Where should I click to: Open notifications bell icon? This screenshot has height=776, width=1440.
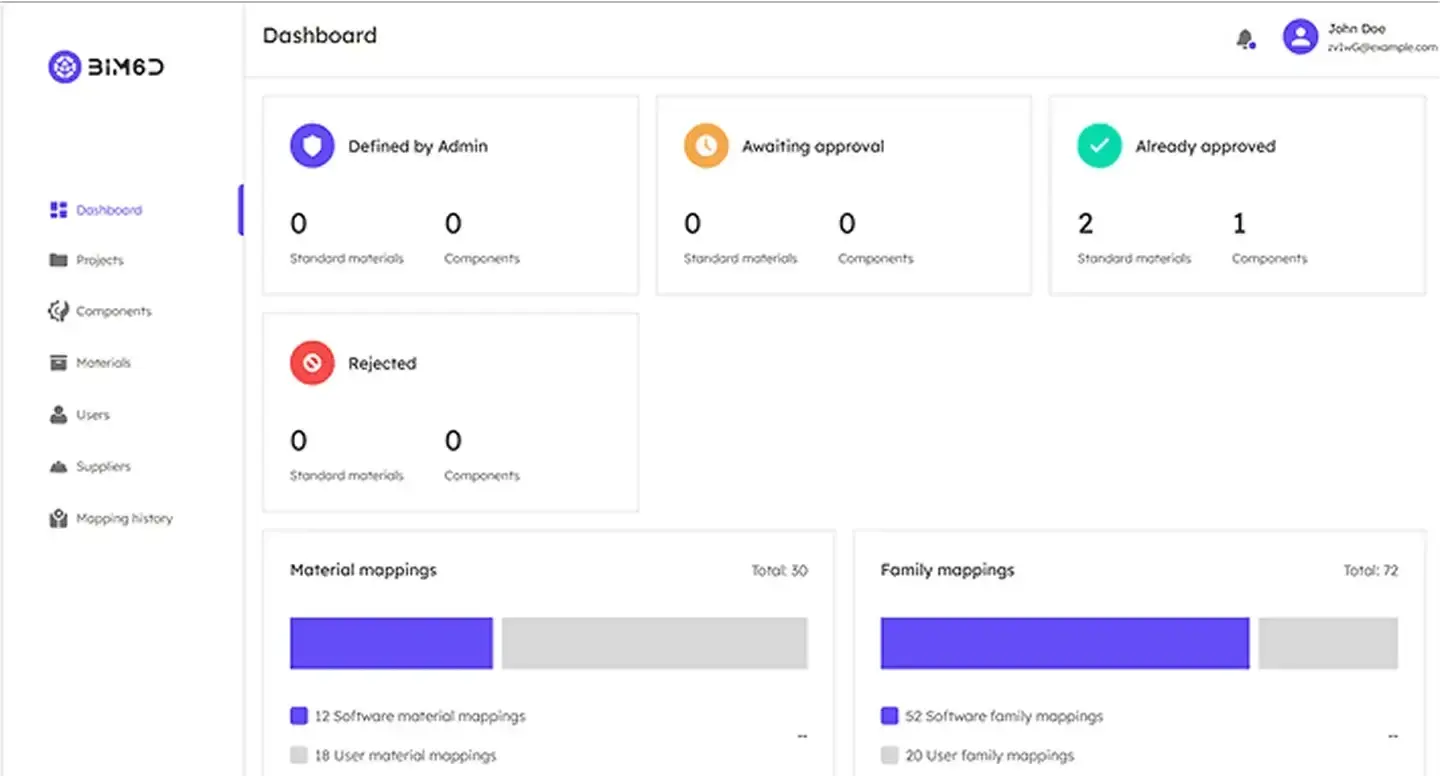1244,39
